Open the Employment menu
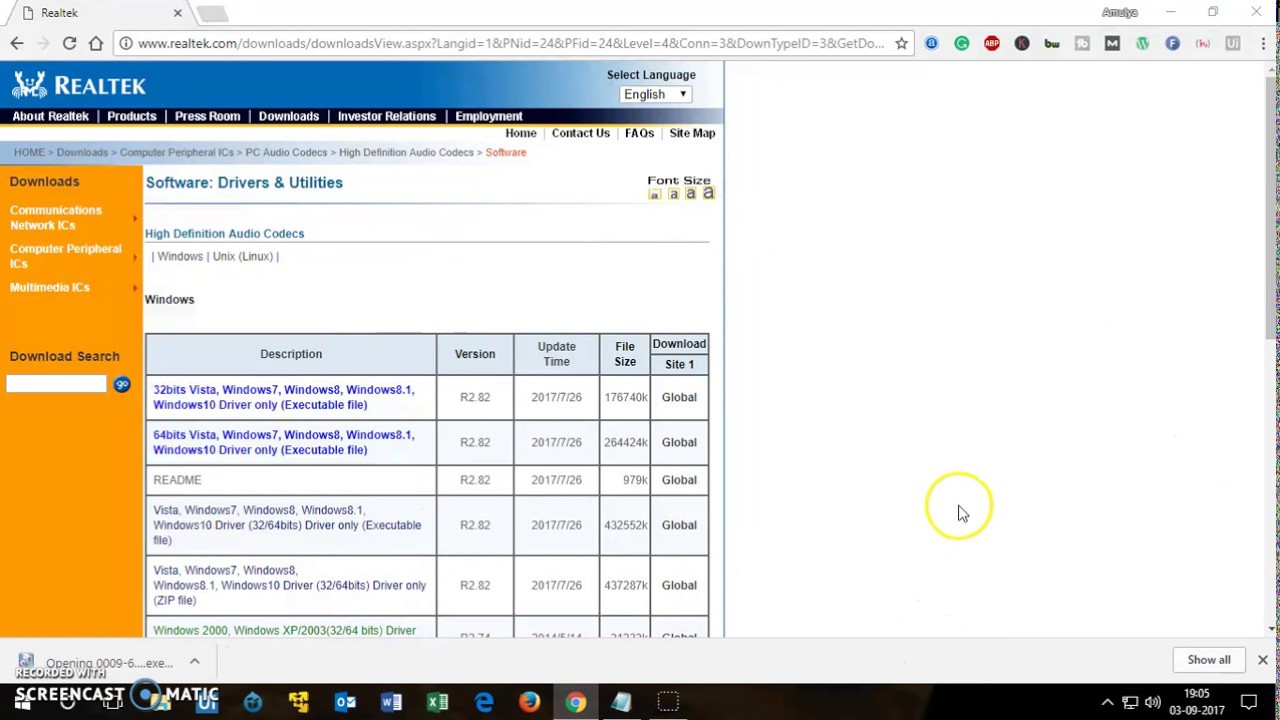This screenshot has height=720, width=1280. 489,116
